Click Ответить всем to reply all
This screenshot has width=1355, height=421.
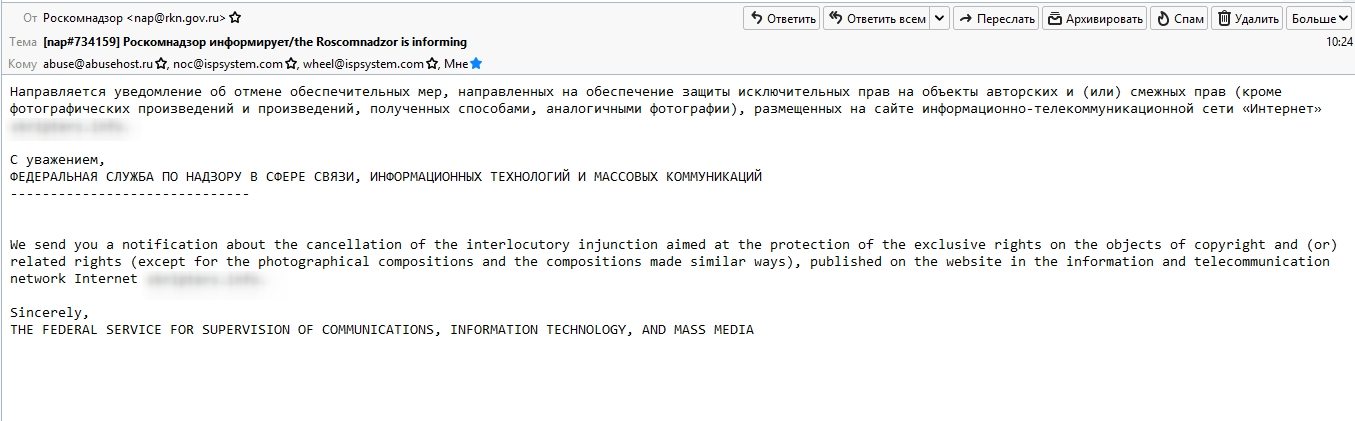(875, 18)
